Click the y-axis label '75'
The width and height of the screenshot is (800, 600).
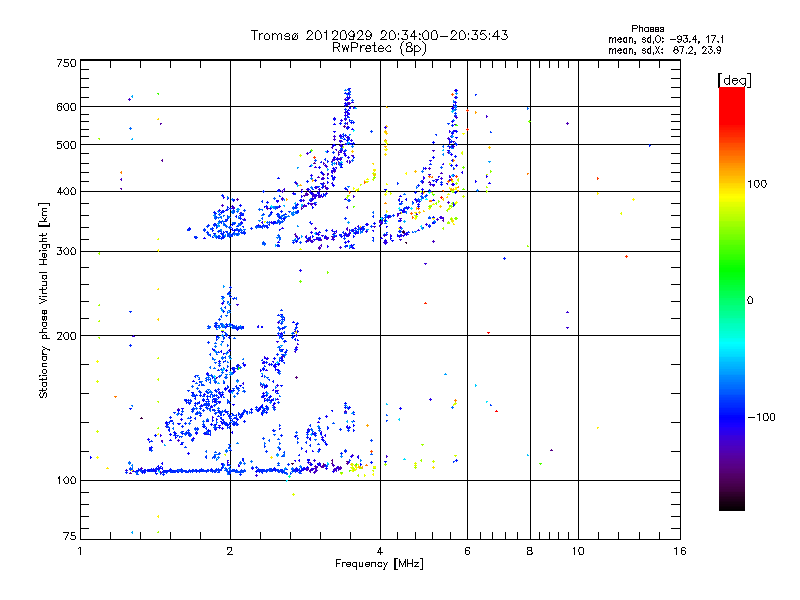coord(70,536)
